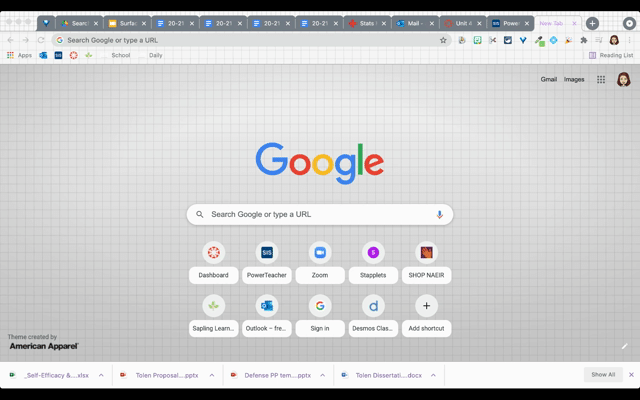Expand options for Tolen Proposal pptx download
640x400 pixels.
[x=212, y=375]
